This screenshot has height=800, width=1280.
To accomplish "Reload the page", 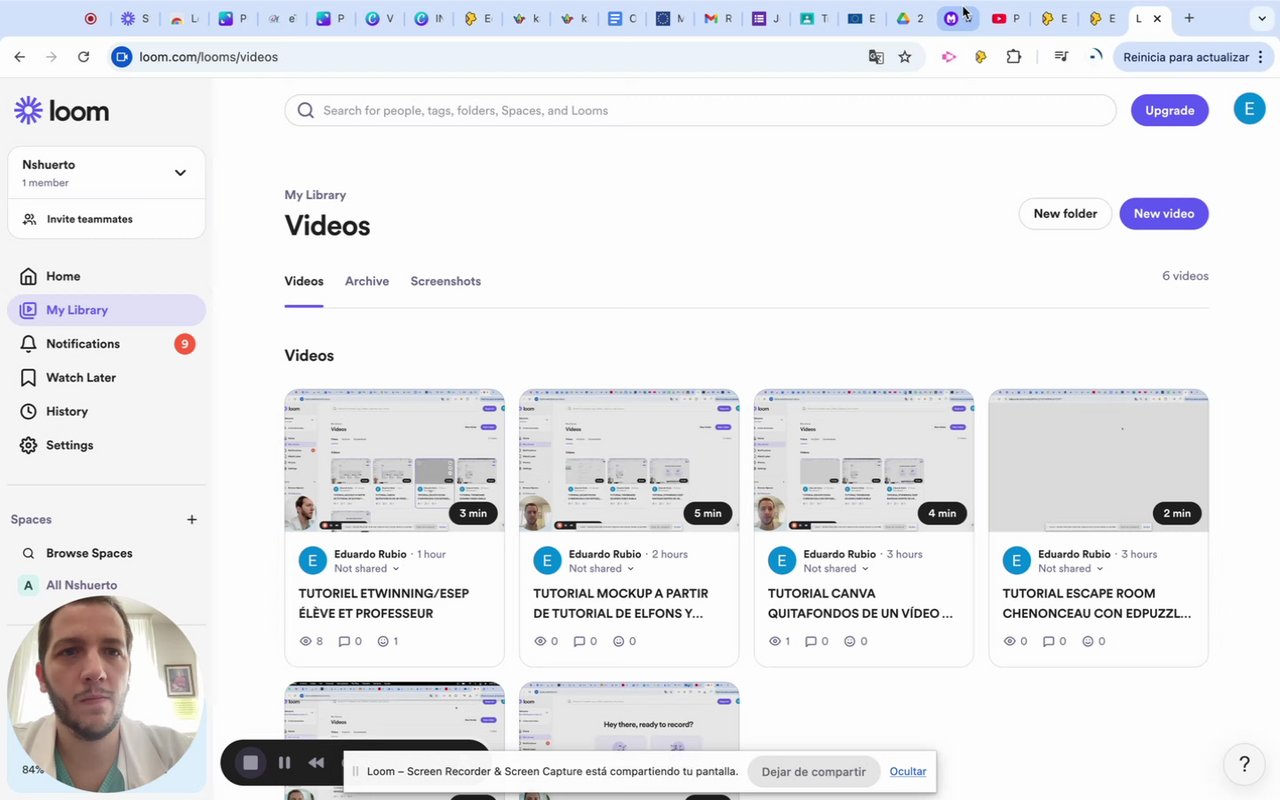I will pyautogui.click(x=84, y=57).
